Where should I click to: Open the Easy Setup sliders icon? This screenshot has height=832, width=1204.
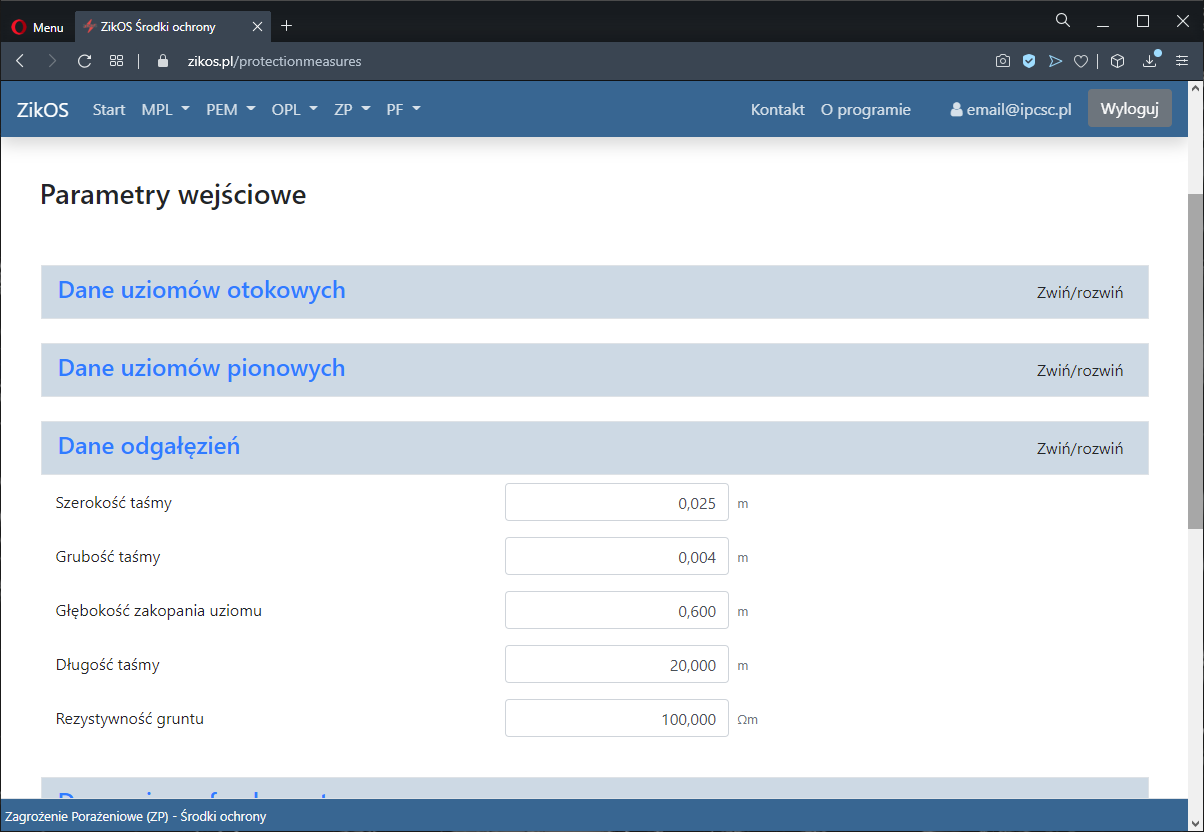[1182, 61]
